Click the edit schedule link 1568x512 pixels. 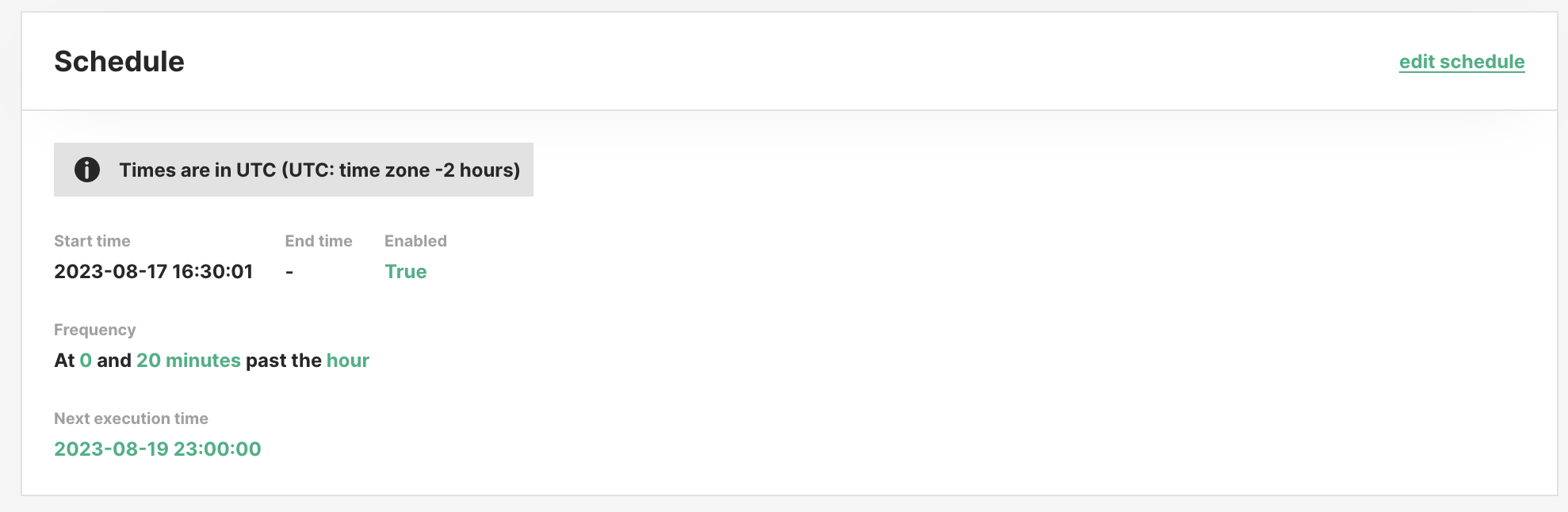click(x=1461, y=62)
